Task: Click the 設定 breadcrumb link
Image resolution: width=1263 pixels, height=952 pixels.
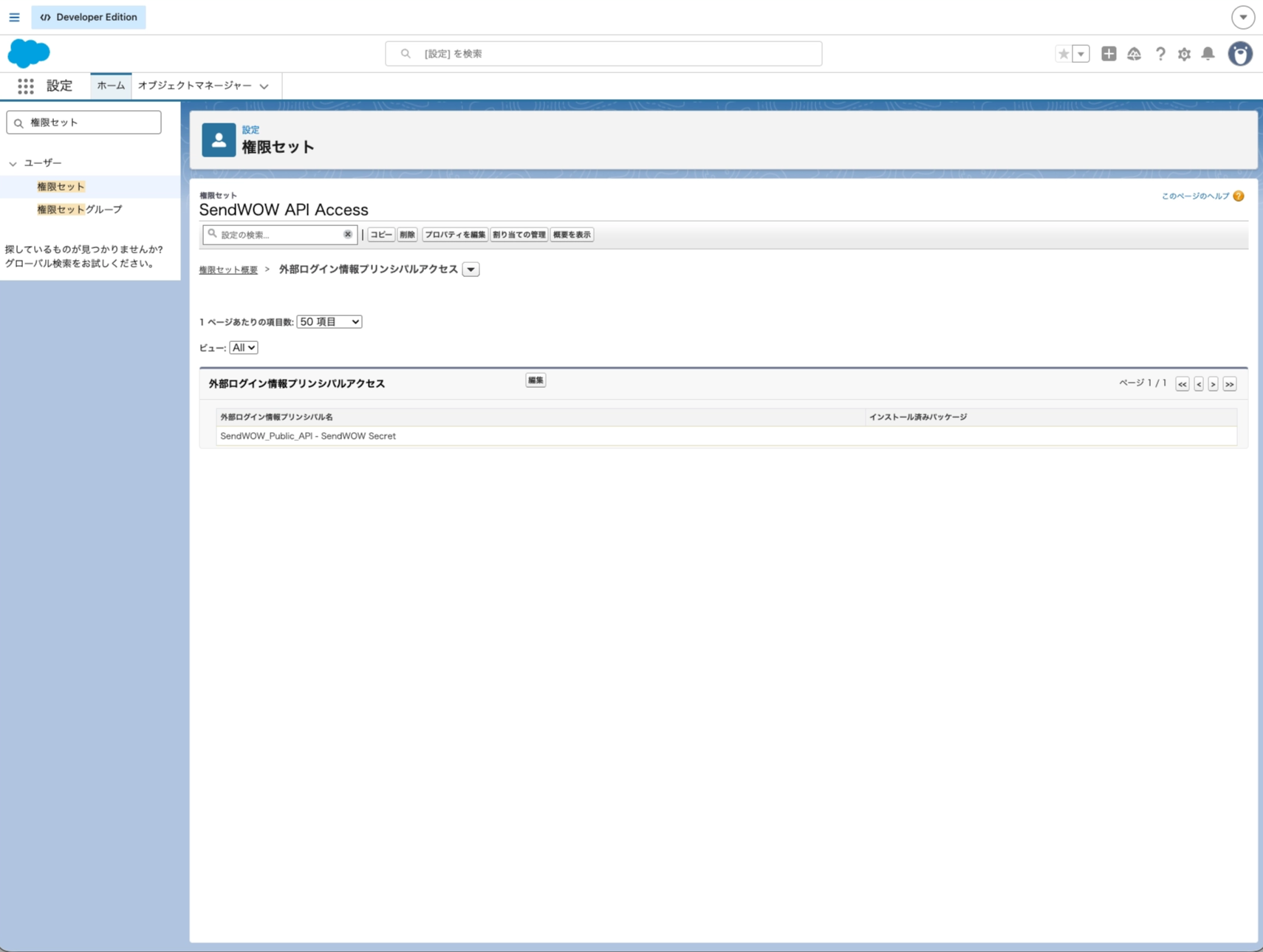Action: 250,129
